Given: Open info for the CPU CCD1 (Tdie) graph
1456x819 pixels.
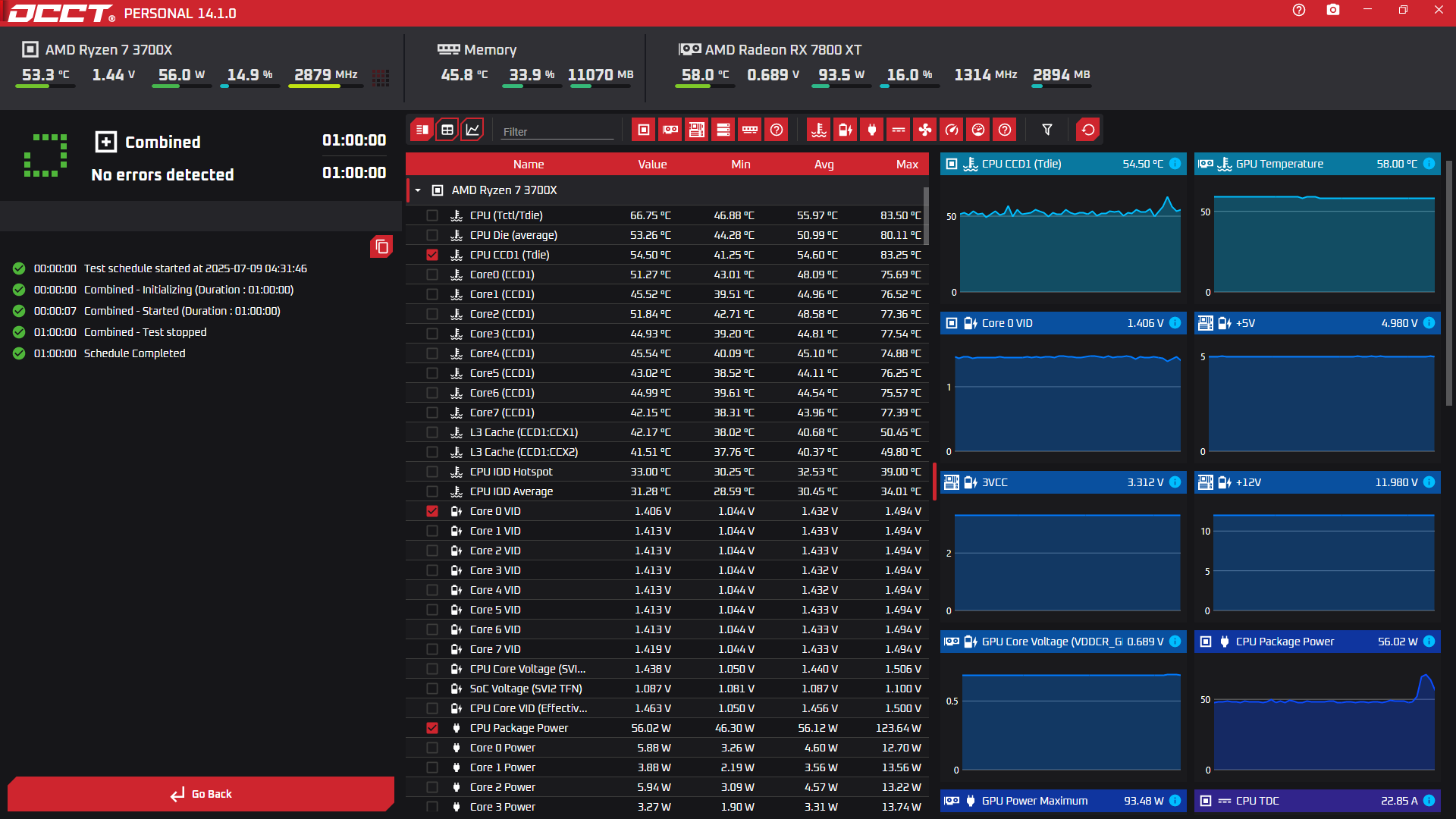Looking at the screenshot, I should point(1175,164).
